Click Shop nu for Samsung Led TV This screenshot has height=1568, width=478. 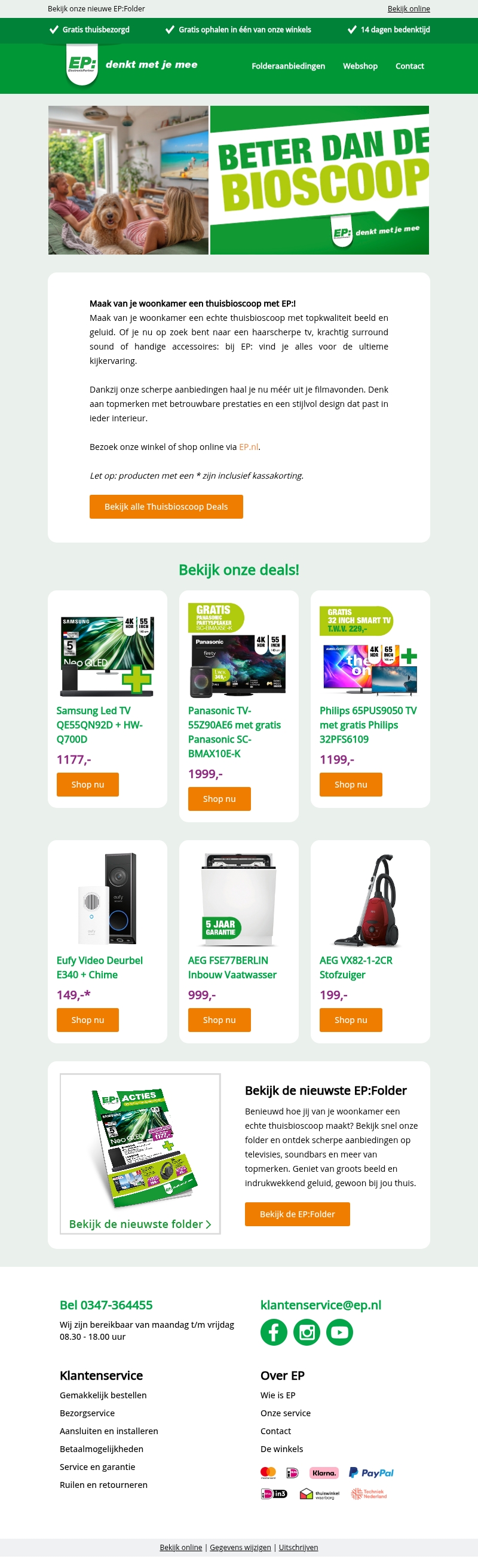pos(88,784)
